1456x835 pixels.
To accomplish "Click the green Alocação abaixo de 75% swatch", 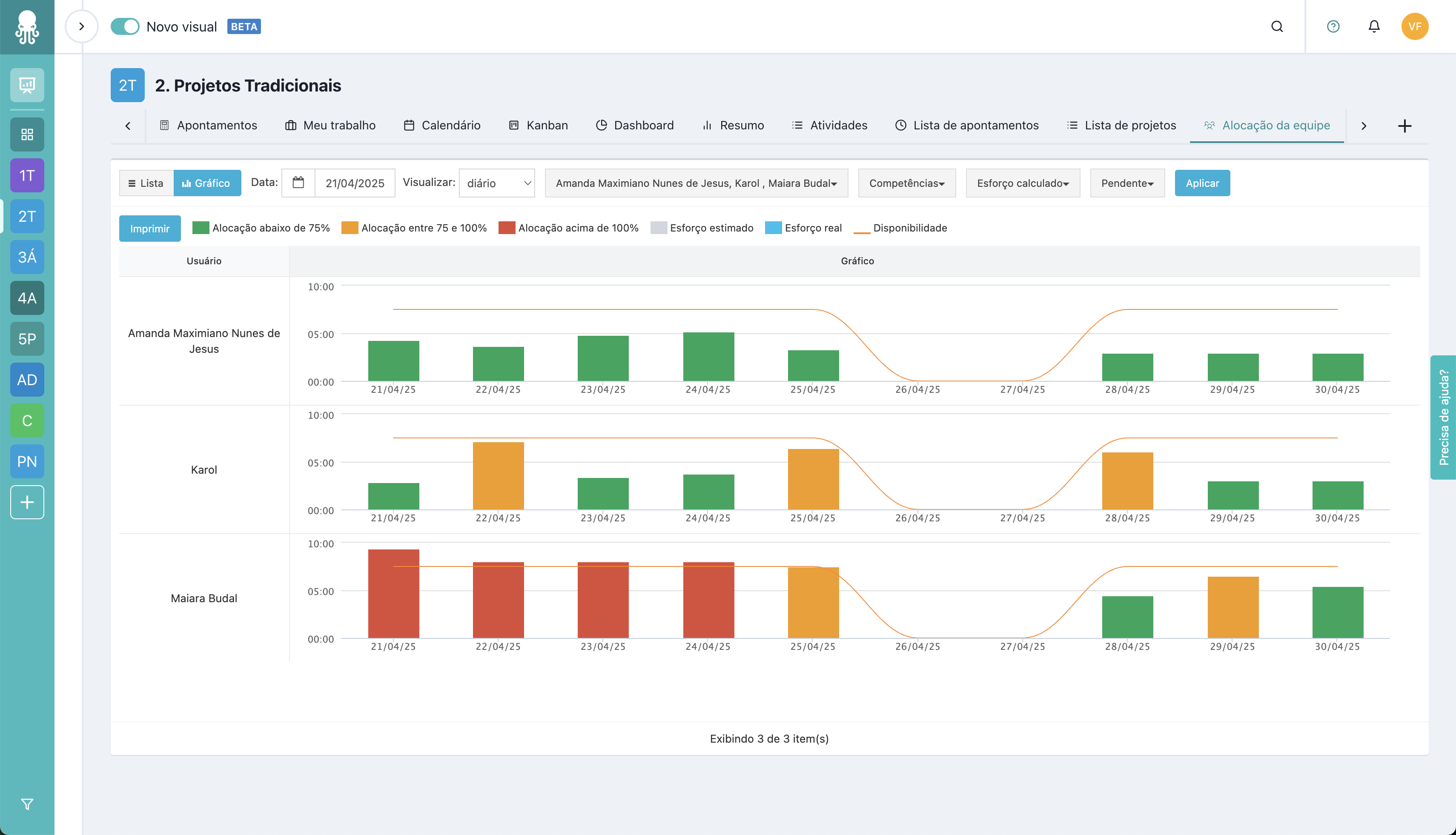I will tap(201, 228).
